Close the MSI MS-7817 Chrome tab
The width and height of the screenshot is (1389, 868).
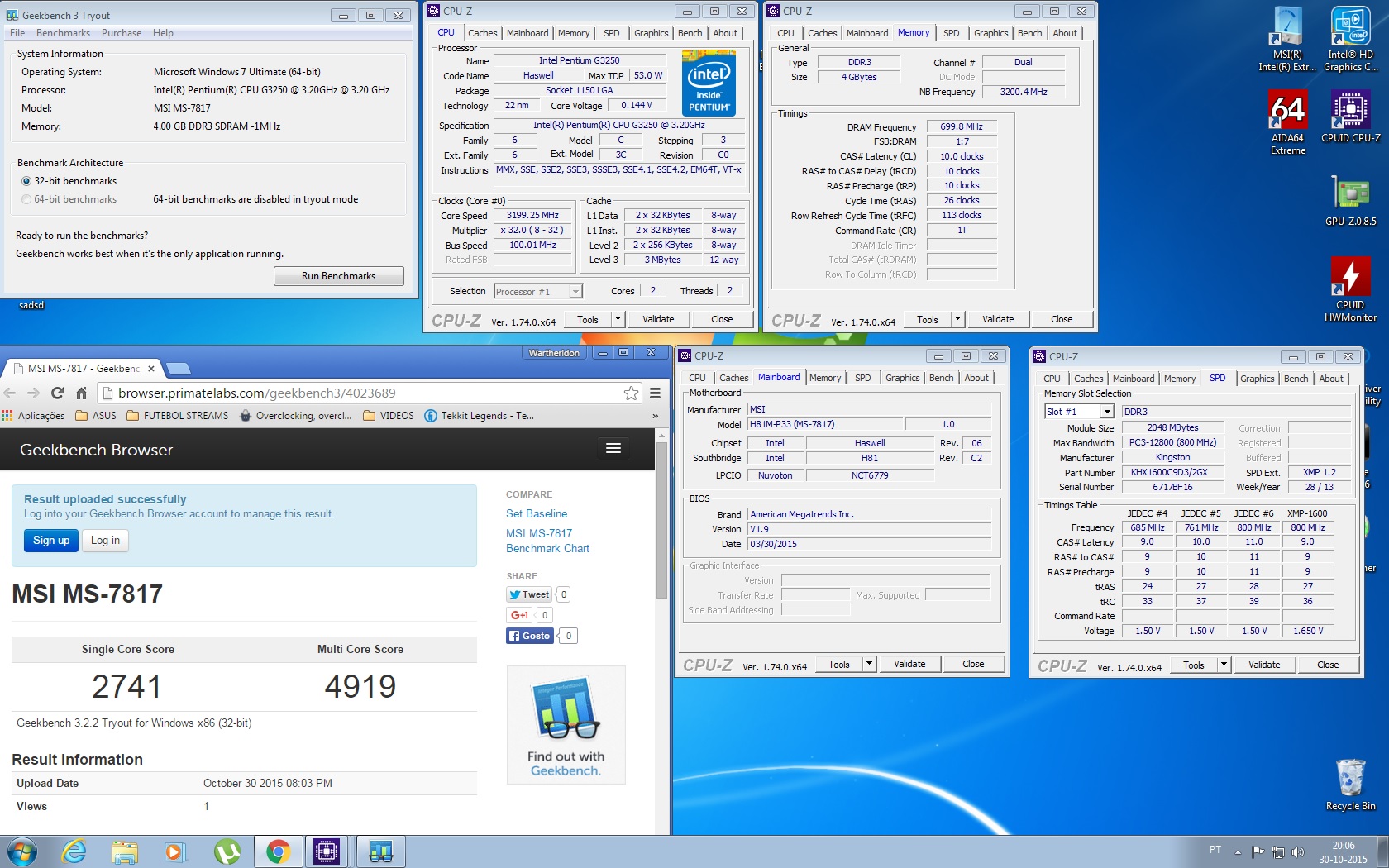click(151, 369)
